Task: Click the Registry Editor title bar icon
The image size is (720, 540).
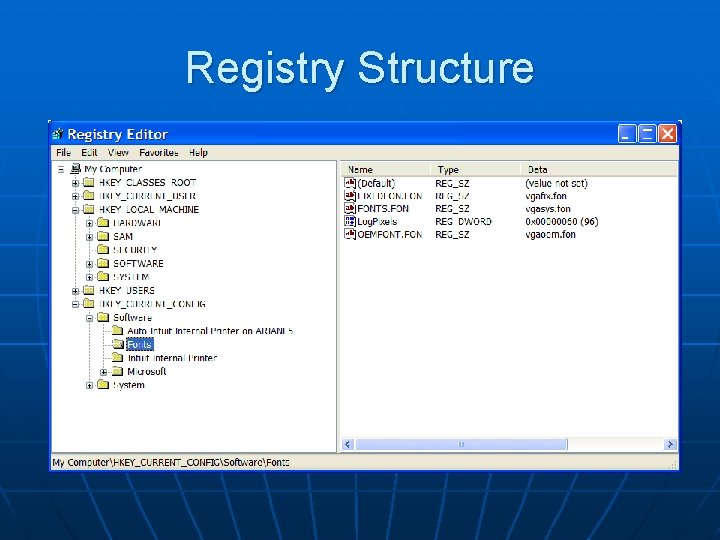Action: point(58,134)
